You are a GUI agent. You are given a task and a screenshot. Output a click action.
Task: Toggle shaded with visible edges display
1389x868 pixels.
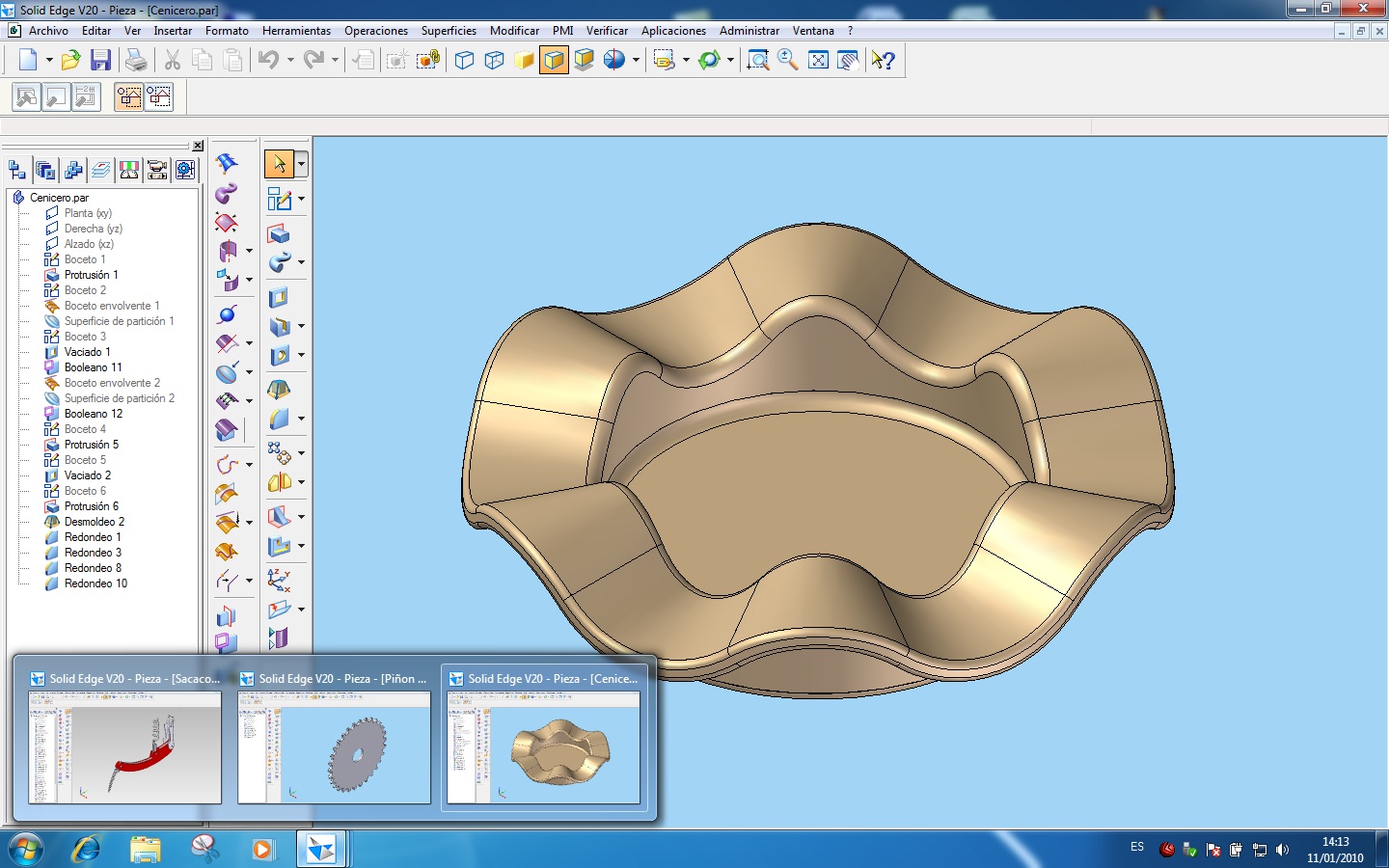pyautogui.click(x=554, y=60)
